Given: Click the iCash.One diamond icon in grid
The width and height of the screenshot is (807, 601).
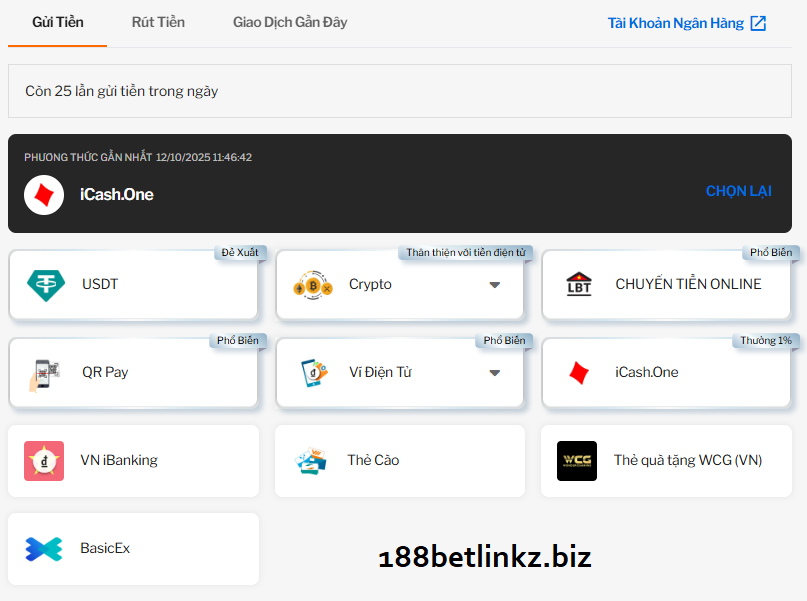Looking at the screenshot, I should [x=578, y=373].
